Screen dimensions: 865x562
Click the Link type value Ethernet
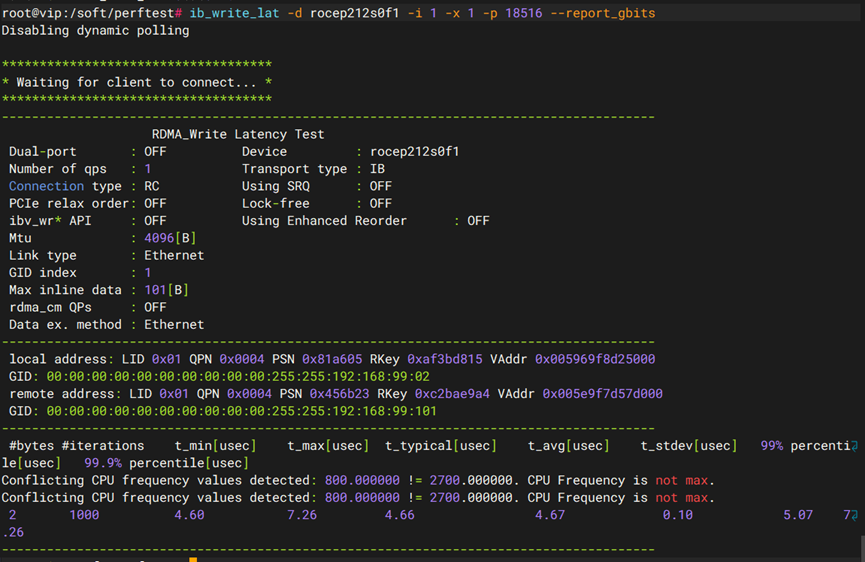[174, 255]
